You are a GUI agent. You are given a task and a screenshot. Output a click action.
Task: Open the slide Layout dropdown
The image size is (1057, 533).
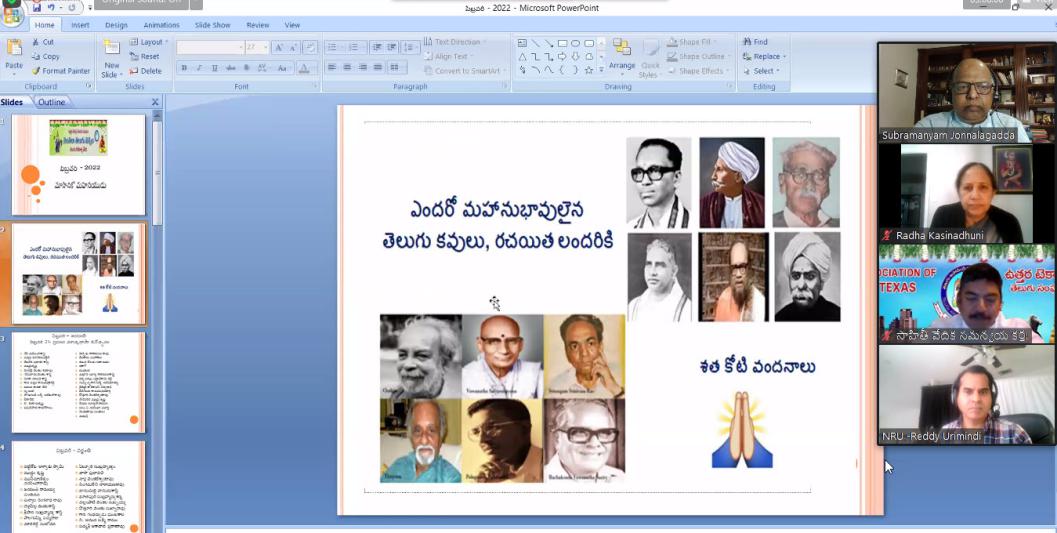[x=149, y=42]
